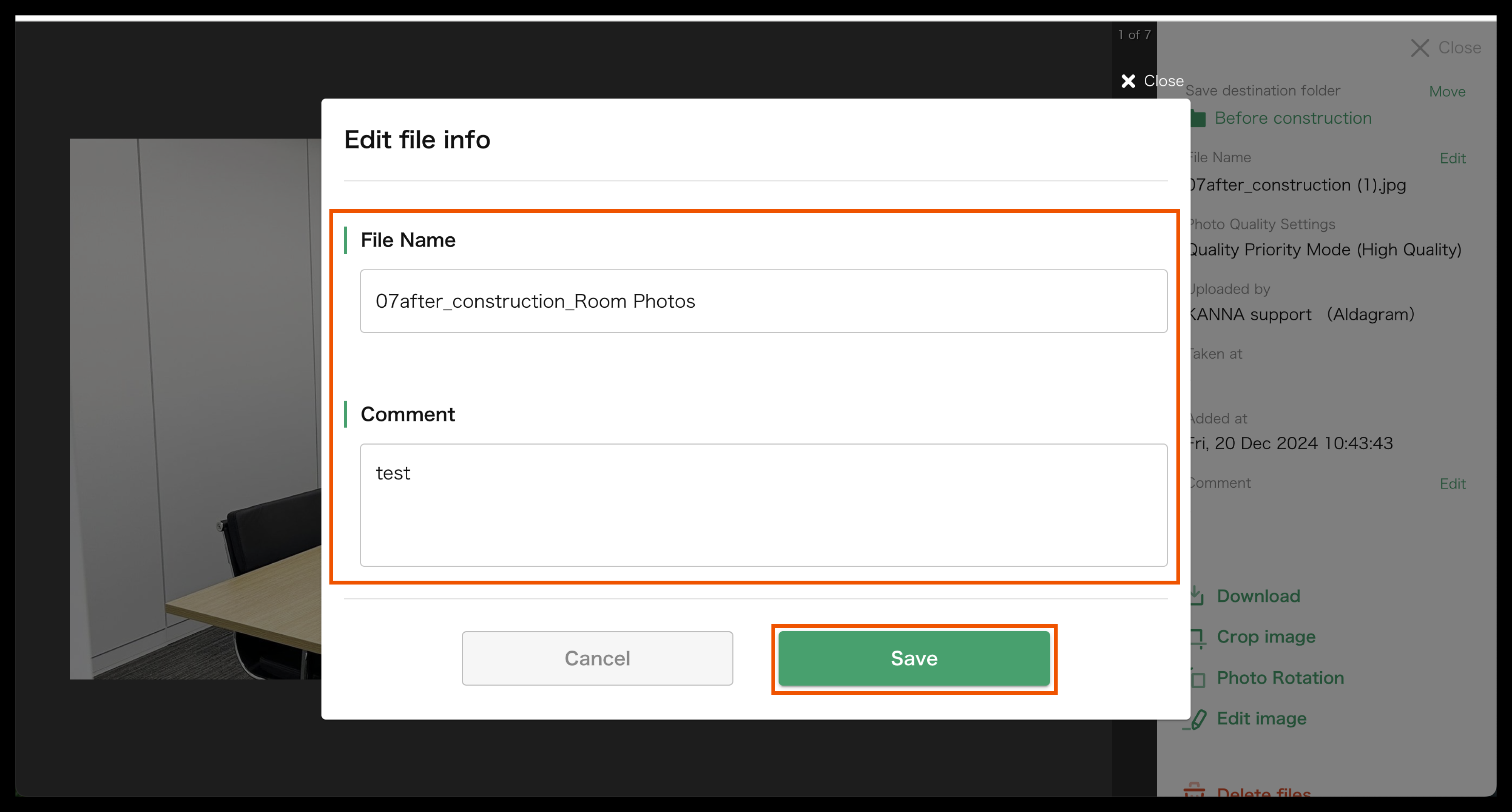Click the Cancel button
The image size is (1512, 812).
tap(597, 658)
